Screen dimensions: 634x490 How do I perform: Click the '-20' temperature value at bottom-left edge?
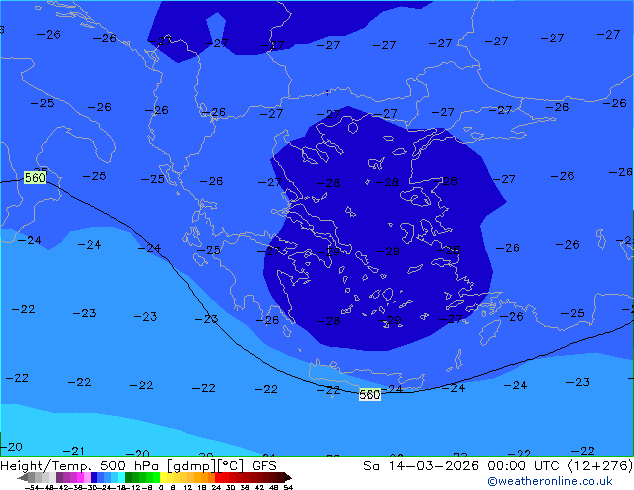(11, 447)
